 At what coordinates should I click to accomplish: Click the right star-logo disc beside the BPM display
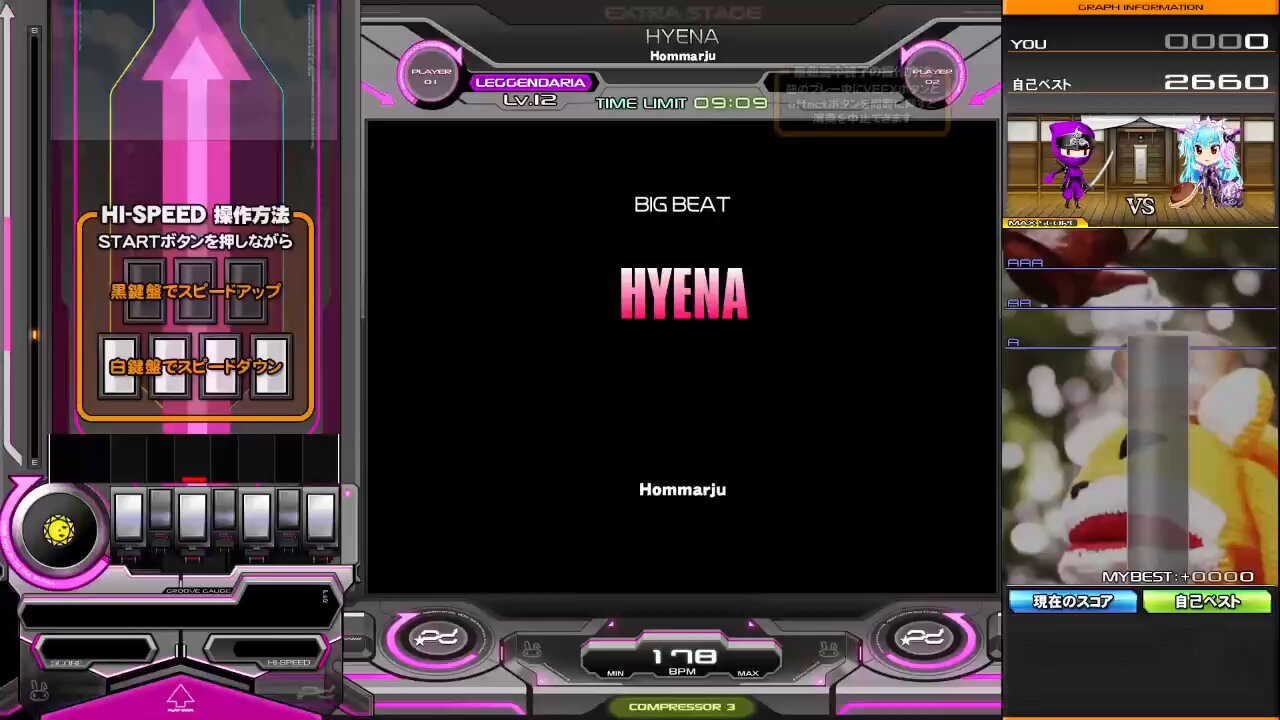click(923, 638)
